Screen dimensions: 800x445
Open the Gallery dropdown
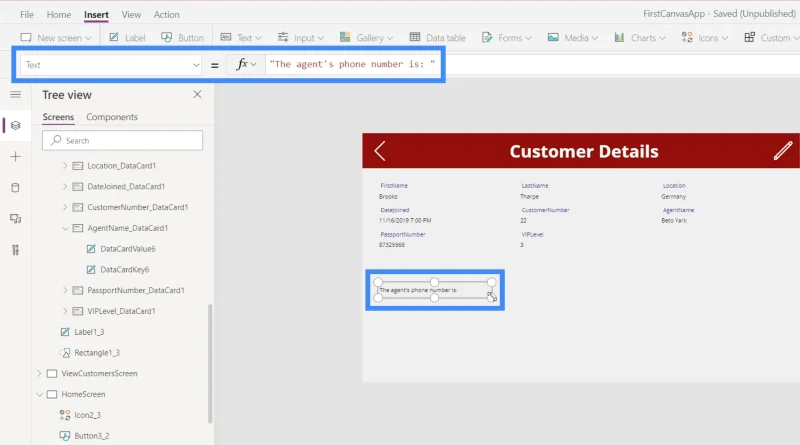[366, 38]
